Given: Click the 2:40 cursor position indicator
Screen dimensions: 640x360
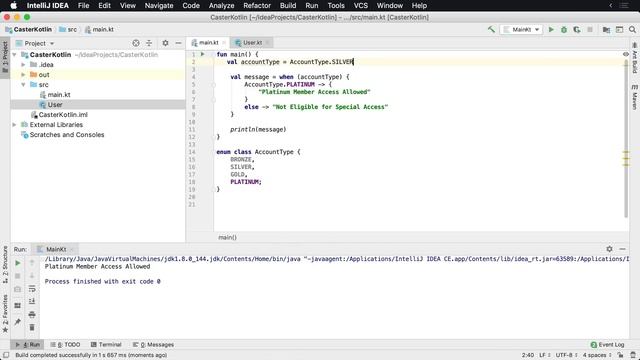Looking at the screenshot, I should [x=528, y=355].
